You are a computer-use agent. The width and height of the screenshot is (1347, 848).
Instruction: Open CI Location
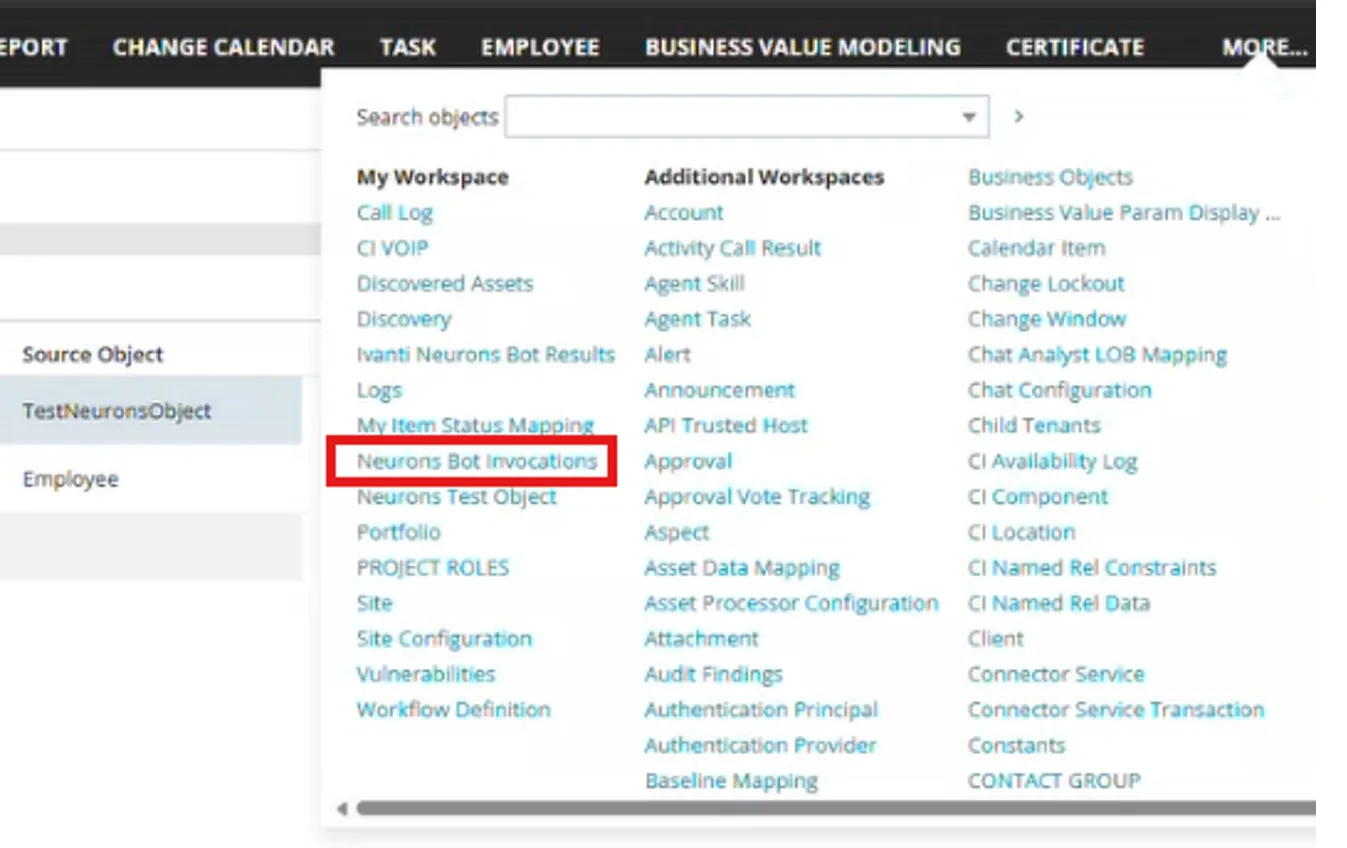pos(1021,532)
